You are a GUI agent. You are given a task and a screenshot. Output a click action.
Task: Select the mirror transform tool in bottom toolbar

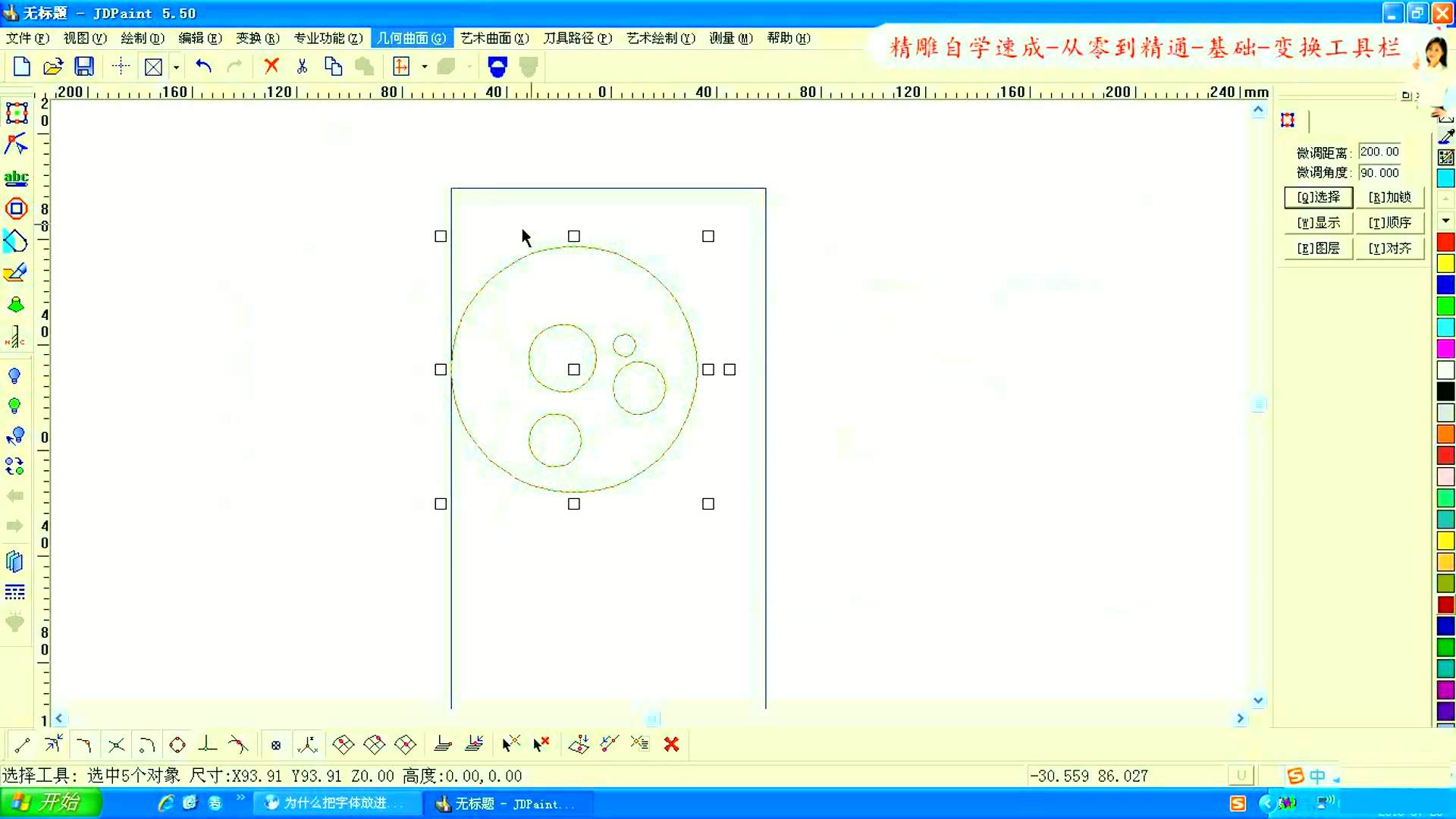[374, 745]
